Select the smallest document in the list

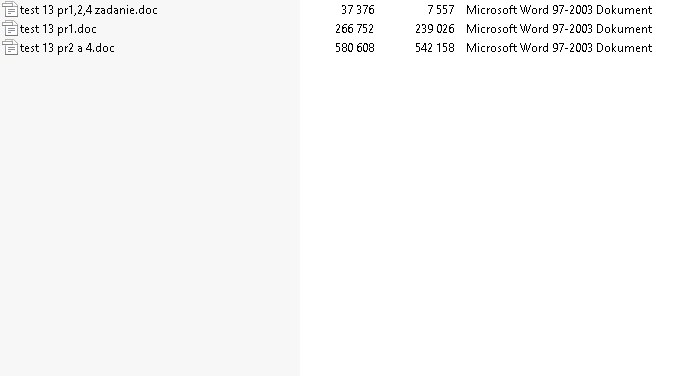click(x=88, y=10)
